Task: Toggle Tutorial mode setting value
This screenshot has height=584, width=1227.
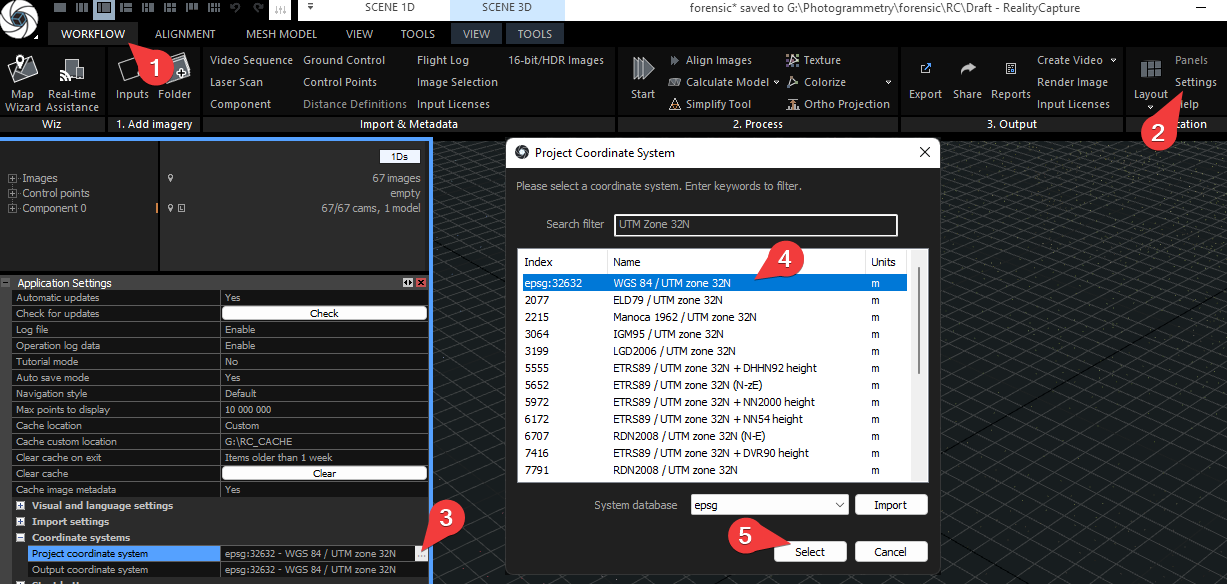Action: click(323, 362)
